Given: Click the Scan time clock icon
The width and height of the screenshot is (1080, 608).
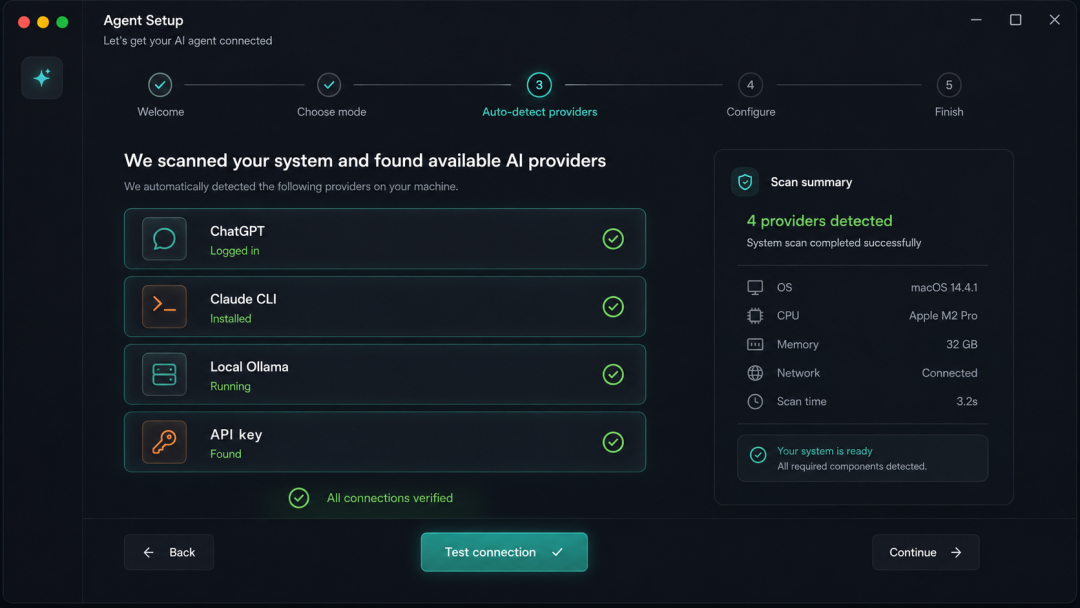Looking at the screenshot, I should click(x=755, y=401).
